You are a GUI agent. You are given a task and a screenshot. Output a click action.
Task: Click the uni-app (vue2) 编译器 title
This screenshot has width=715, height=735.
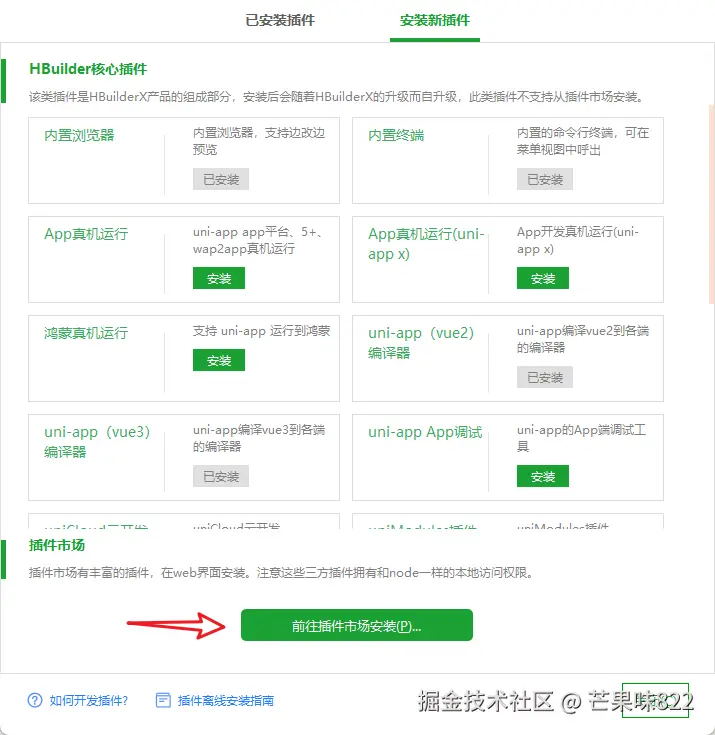click(x=421, y=343)
